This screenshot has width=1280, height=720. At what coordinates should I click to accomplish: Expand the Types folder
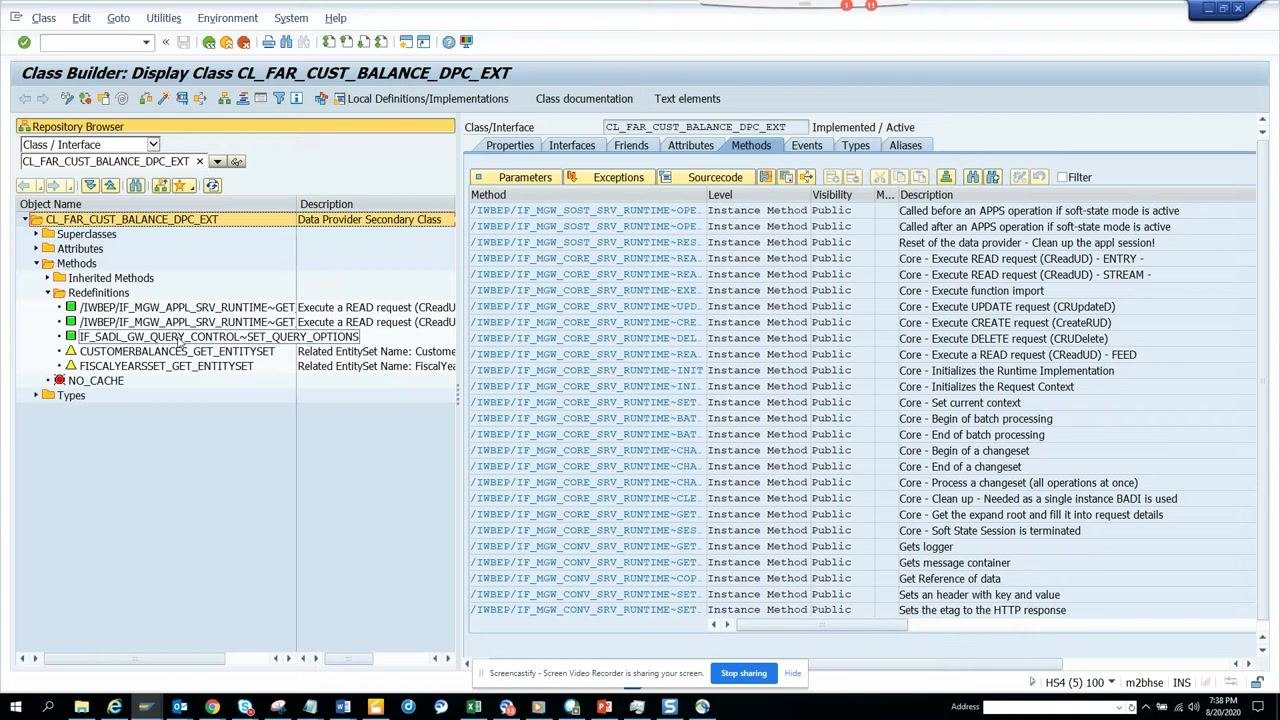pyautogui.click(x=36, y=395)
